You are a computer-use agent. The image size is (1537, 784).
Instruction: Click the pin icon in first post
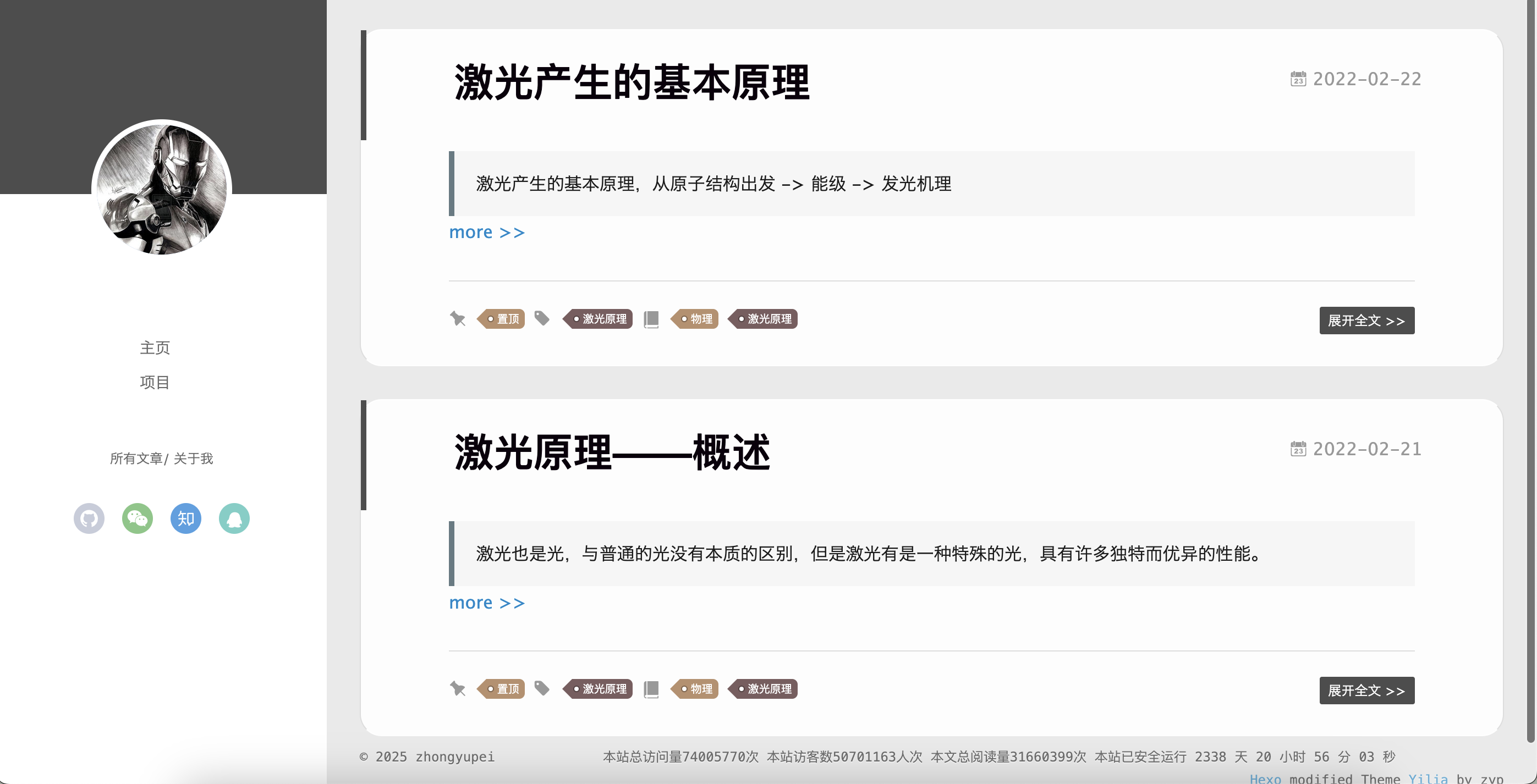(457, 318)
